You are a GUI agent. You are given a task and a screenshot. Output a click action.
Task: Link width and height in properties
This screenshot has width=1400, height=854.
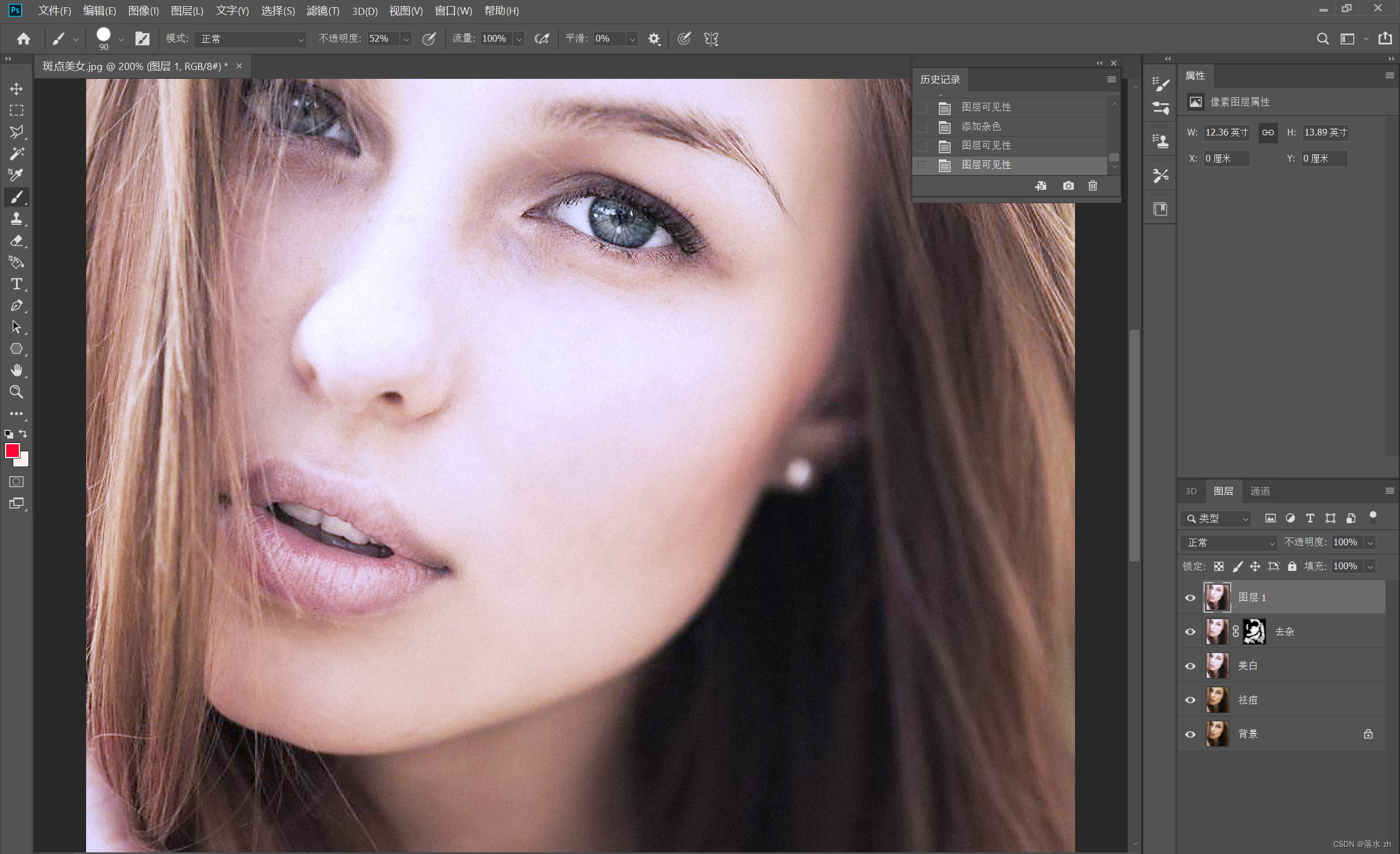pos(1268,132)
